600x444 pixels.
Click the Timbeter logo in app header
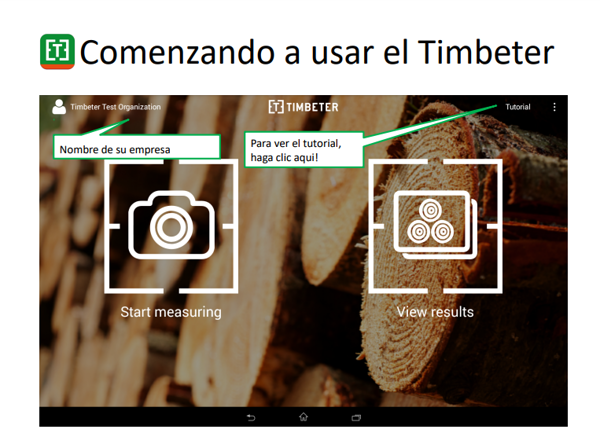(303, 107)
